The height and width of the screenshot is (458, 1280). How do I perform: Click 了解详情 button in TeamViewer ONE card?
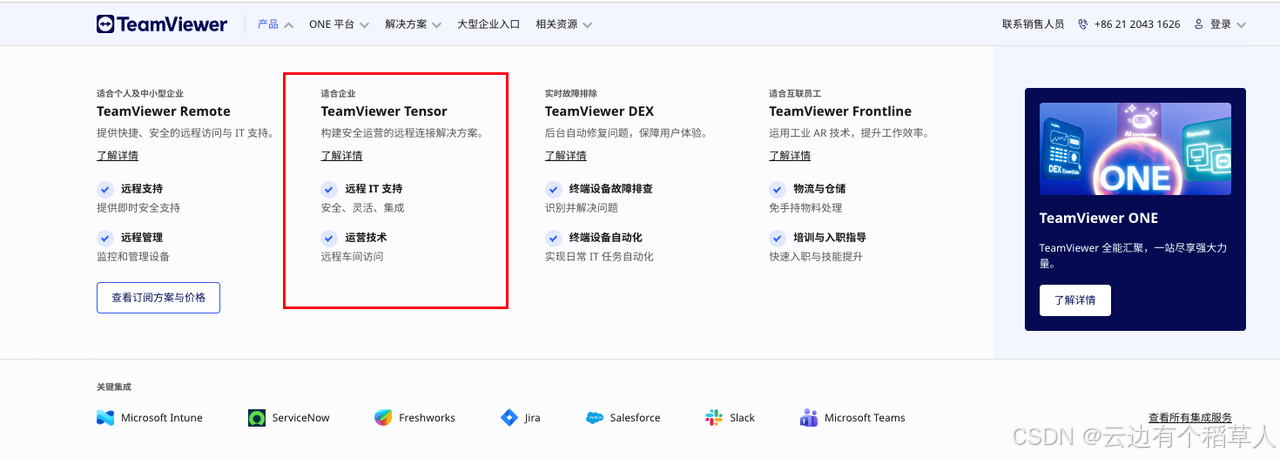(x=1075, y=300)
